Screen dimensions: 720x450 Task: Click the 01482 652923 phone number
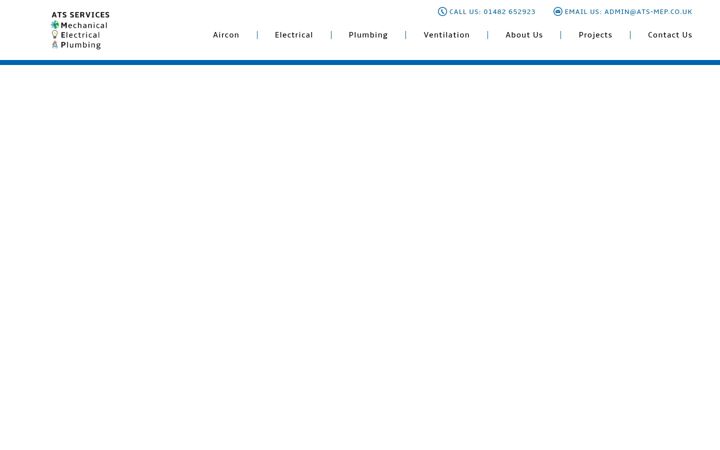point(509,12)
